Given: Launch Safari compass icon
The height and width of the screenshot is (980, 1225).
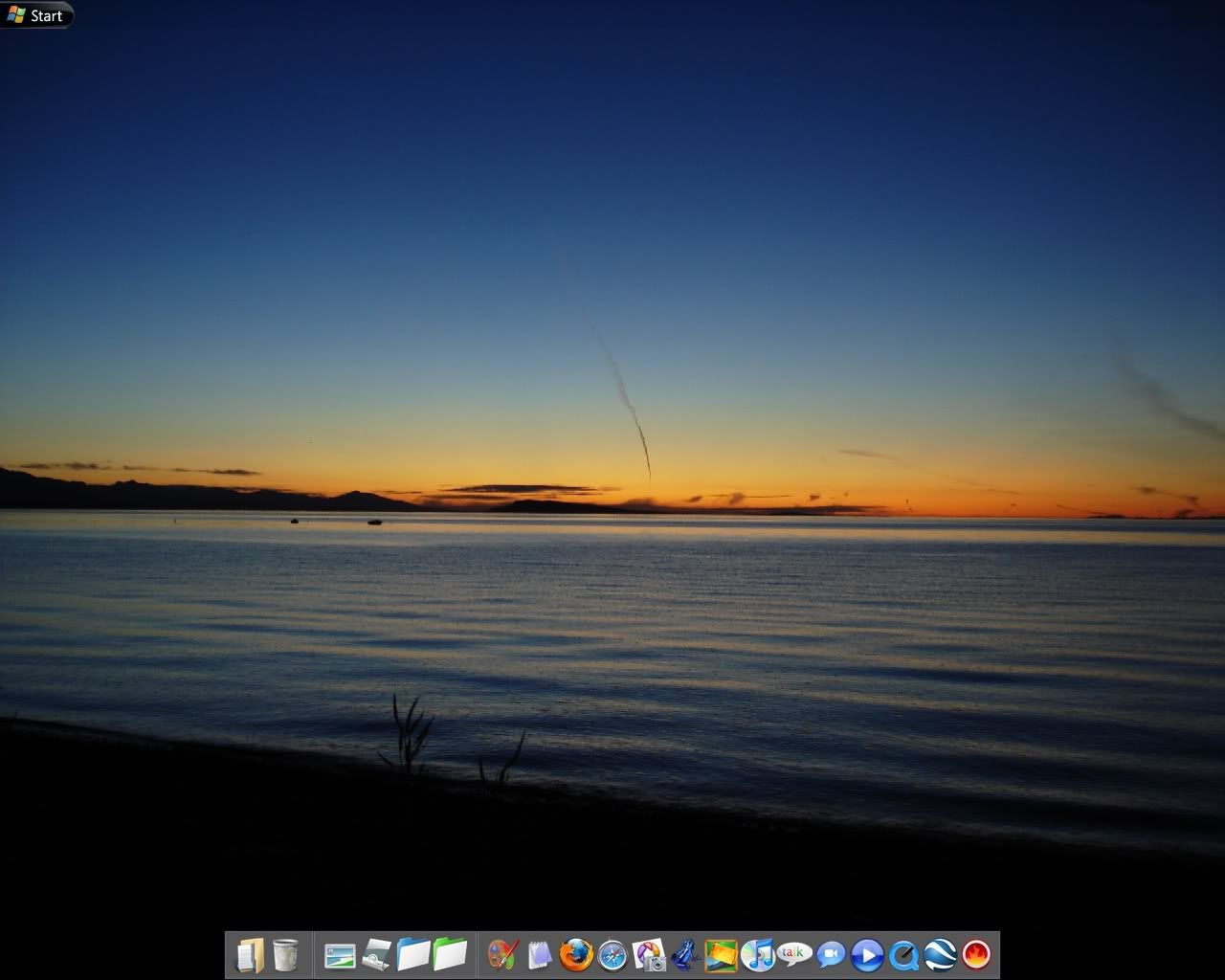Looking at the screenshot, I should point(612,955).
